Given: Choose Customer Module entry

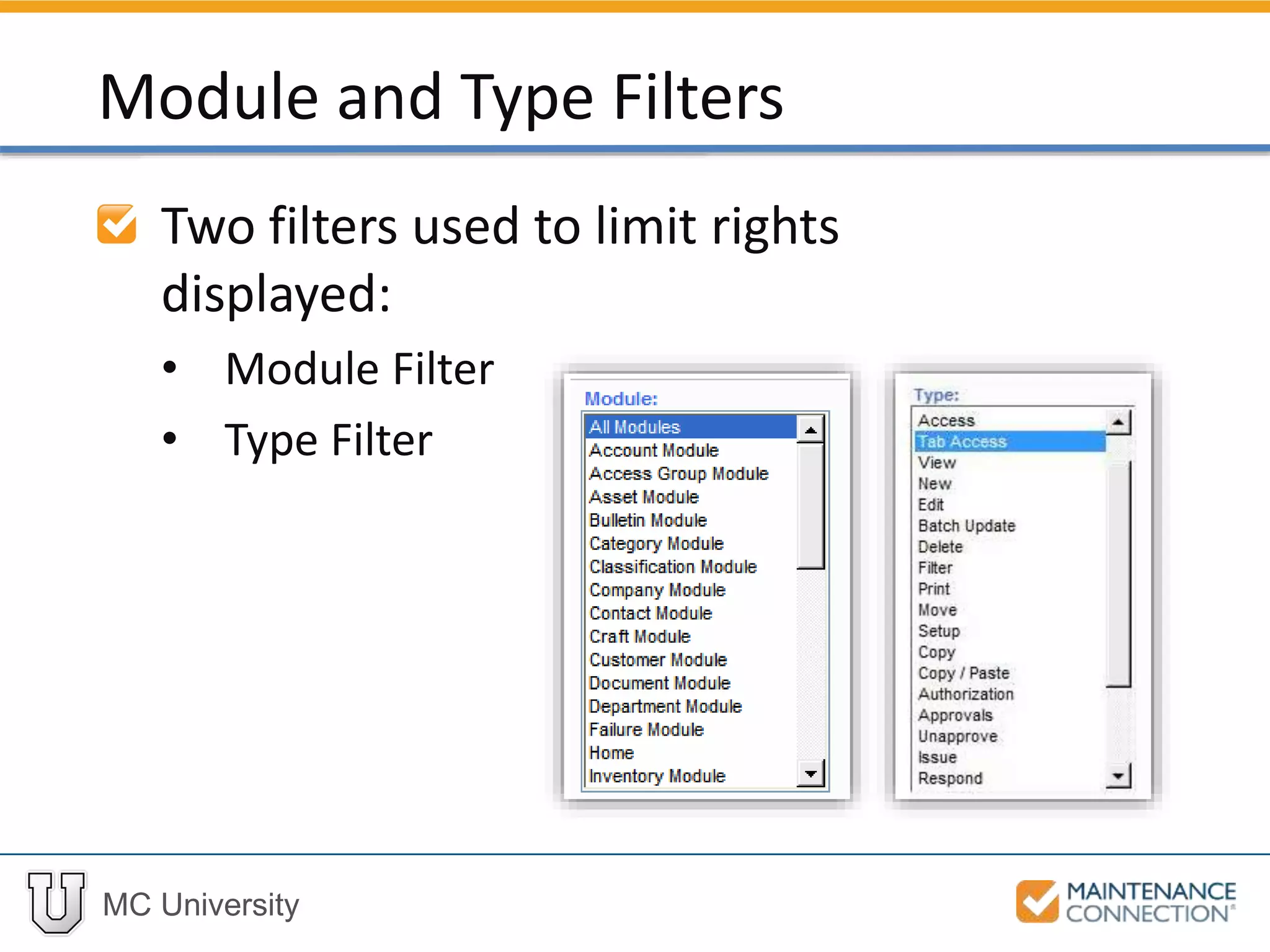Looking at the screenshot, I should coord(690,660).
